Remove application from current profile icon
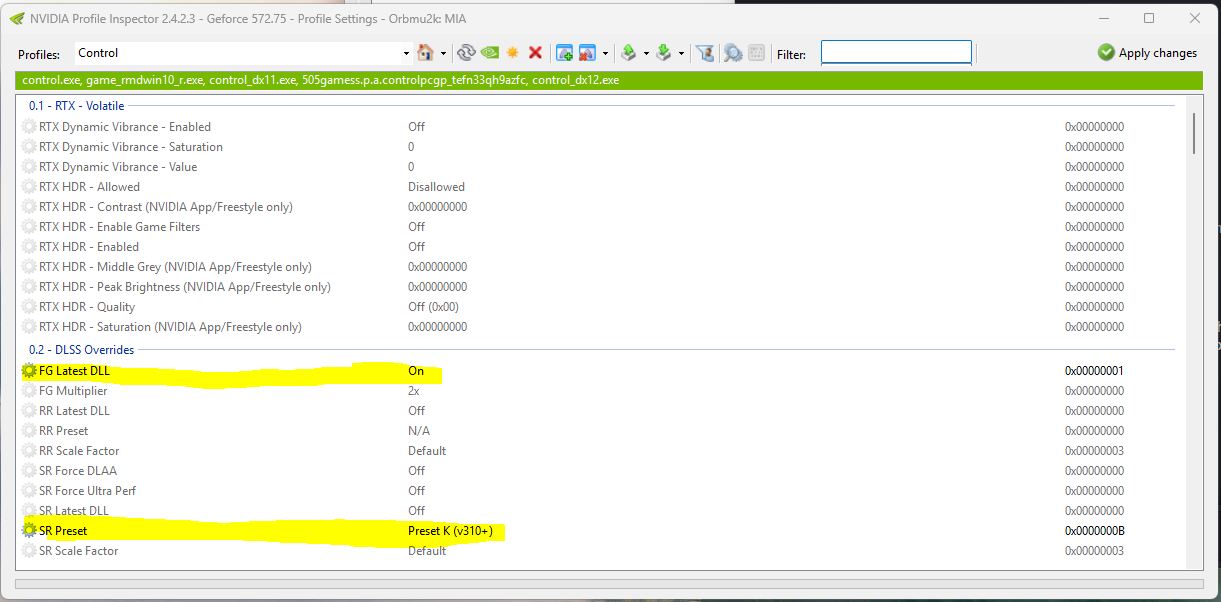The width and height of the screenshot is (1221, 602). click(588, 53)
